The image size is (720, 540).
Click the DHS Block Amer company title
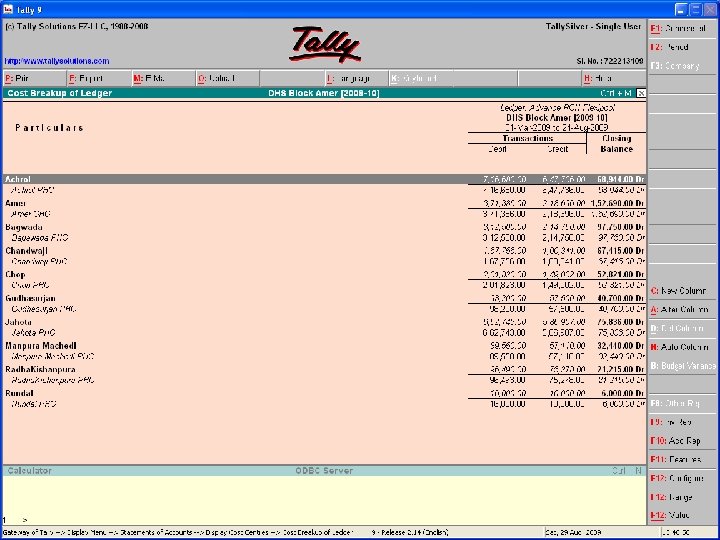[324, 93]
